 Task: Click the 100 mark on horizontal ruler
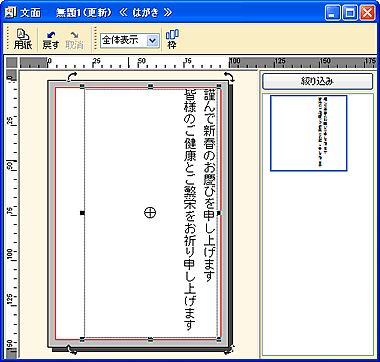pos(235,61)
